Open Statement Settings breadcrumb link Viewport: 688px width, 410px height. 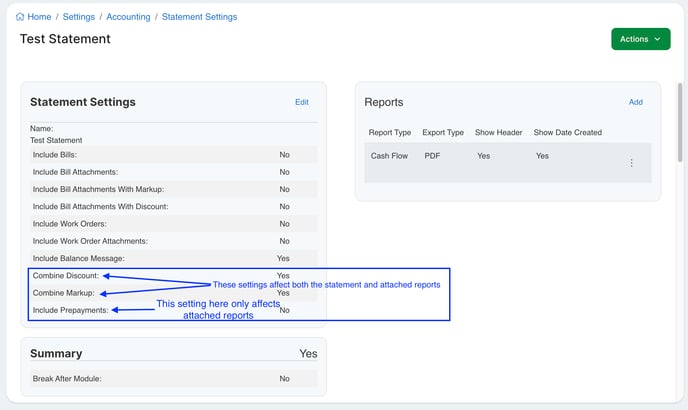(x=199, y=17)
